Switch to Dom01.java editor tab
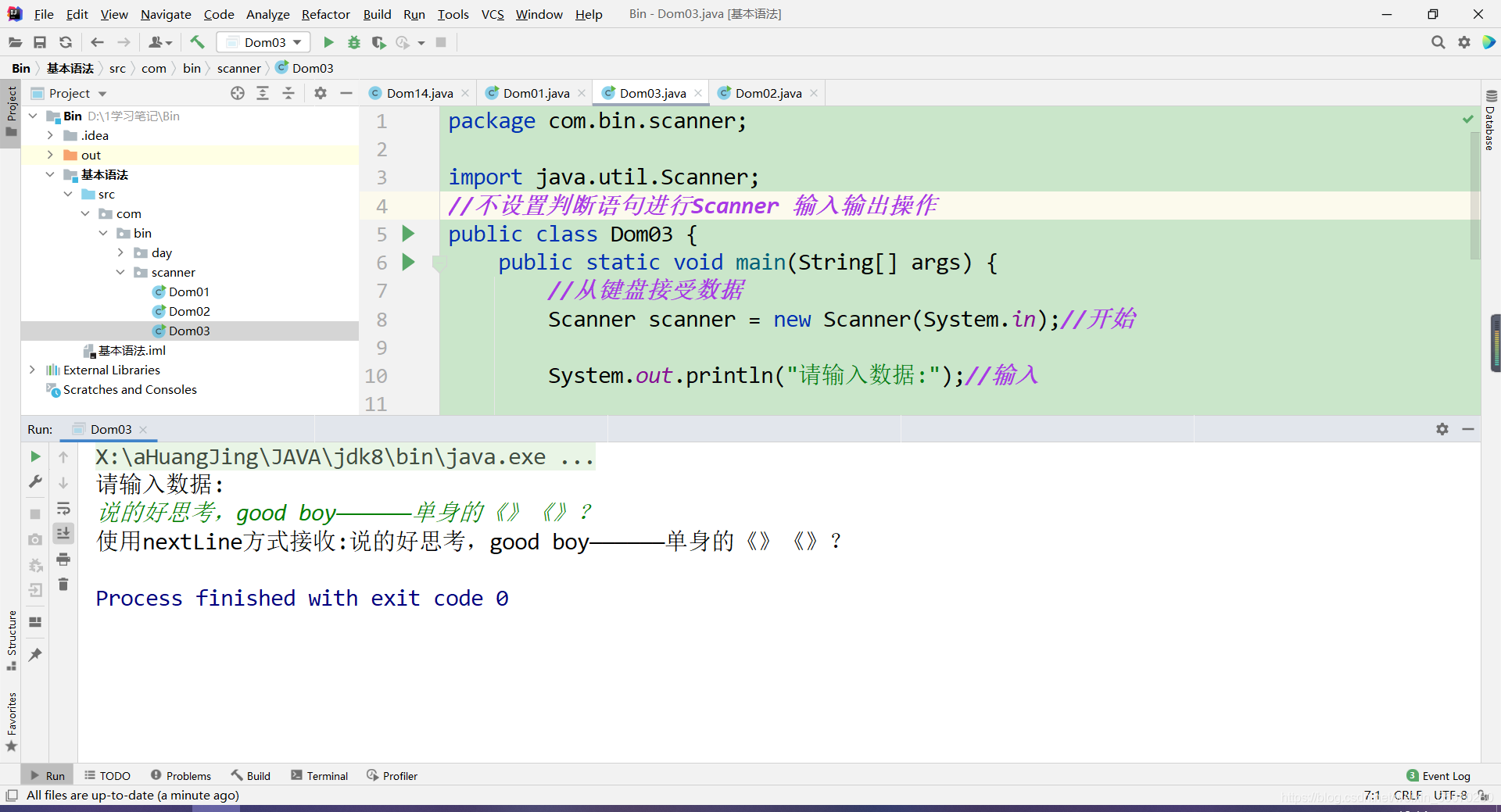The image size is (1501, 812). click(x=536, y=93)
